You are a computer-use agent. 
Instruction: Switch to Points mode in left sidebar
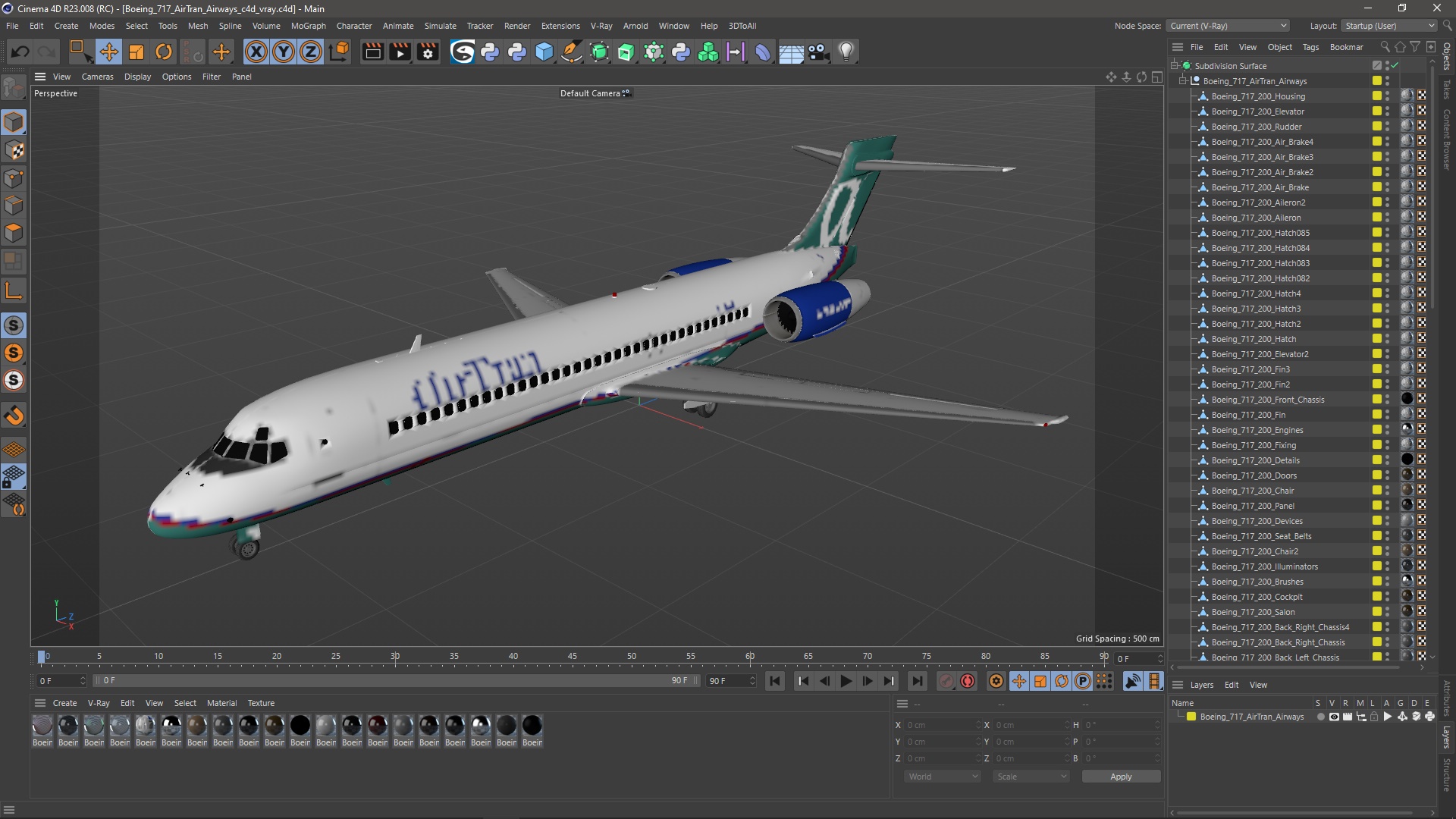click(14, 178)
